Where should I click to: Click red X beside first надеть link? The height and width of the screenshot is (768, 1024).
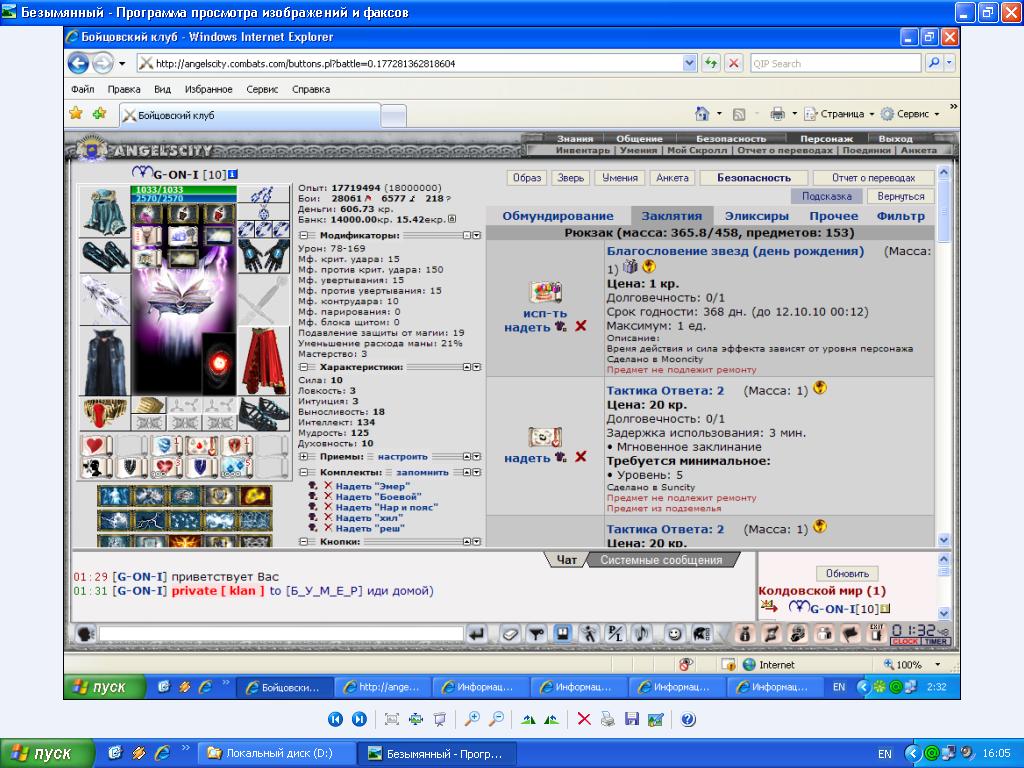pos(581,326)
